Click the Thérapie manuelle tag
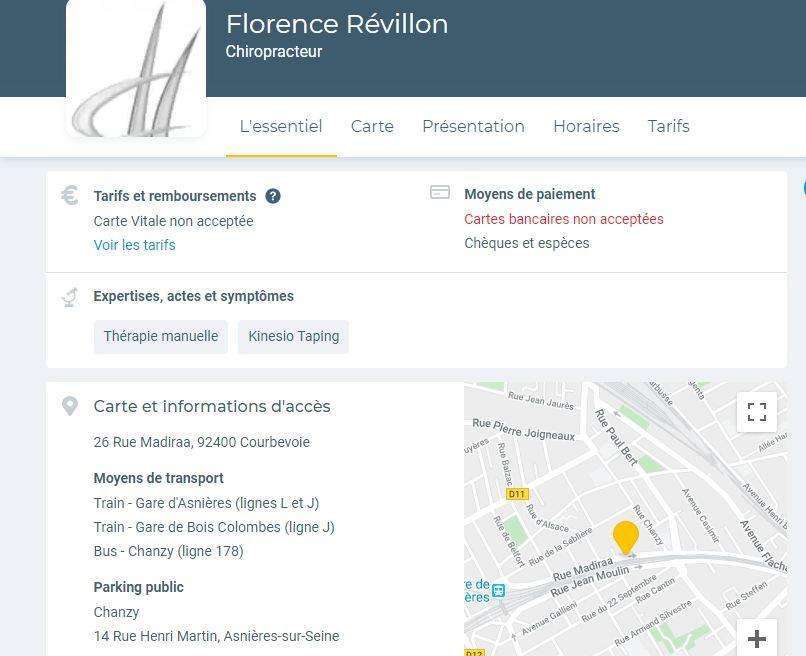Viewport: 806px width, 656px height. coord(161,336)
